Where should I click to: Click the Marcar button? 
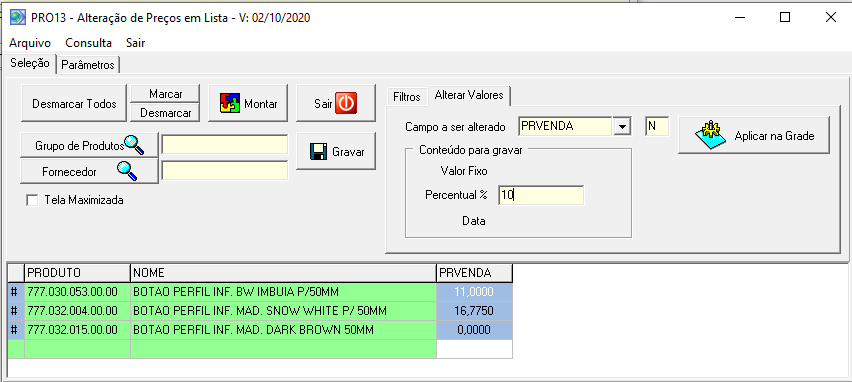click(x=166, y=94)
